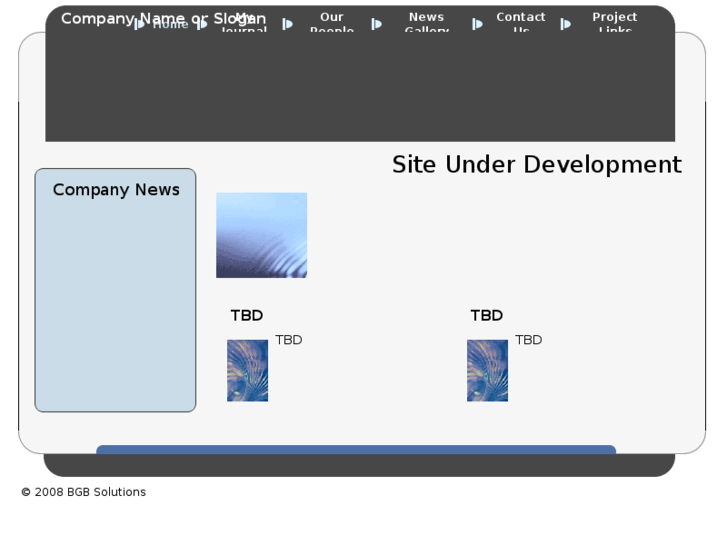Visit the Contact Us page
This screenshot has height=545, width=727.
(521, 23)
